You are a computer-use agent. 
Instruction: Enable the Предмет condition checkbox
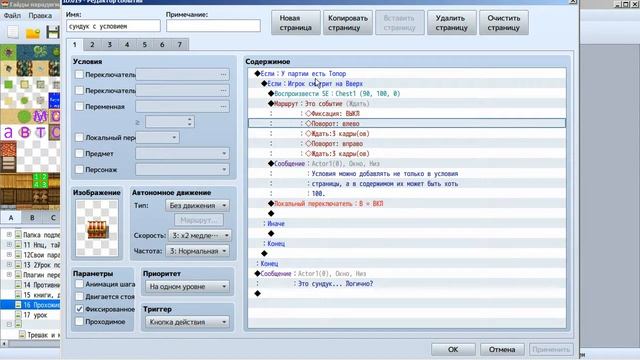click(x=79, y=153)
